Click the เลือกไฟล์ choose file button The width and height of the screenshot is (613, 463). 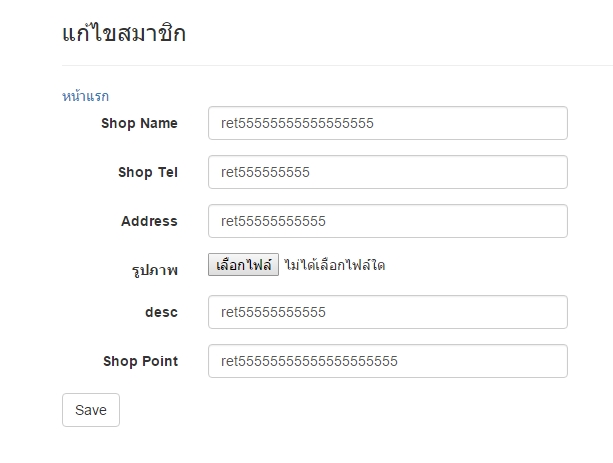pyautogui.click(x=243, y=265)
